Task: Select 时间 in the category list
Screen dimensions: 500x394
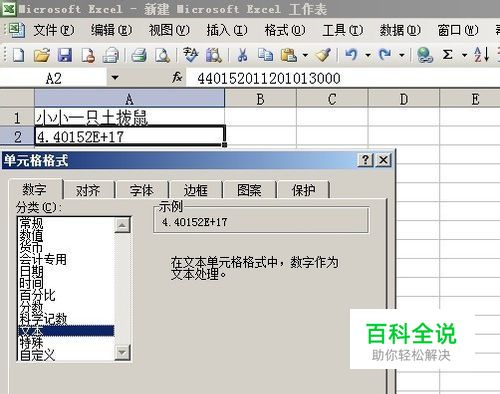Action: pos(66,283)
